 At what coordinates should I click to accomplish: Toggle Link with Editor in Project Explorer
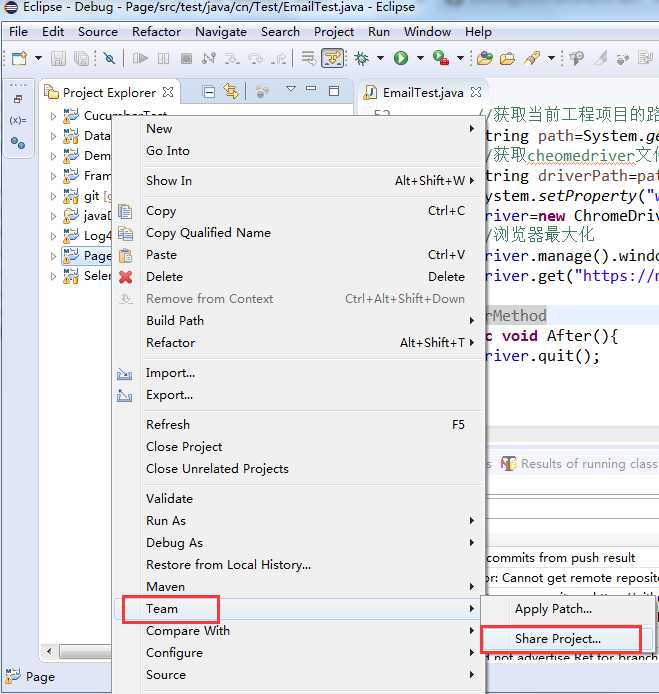click(x=231, y=92)
